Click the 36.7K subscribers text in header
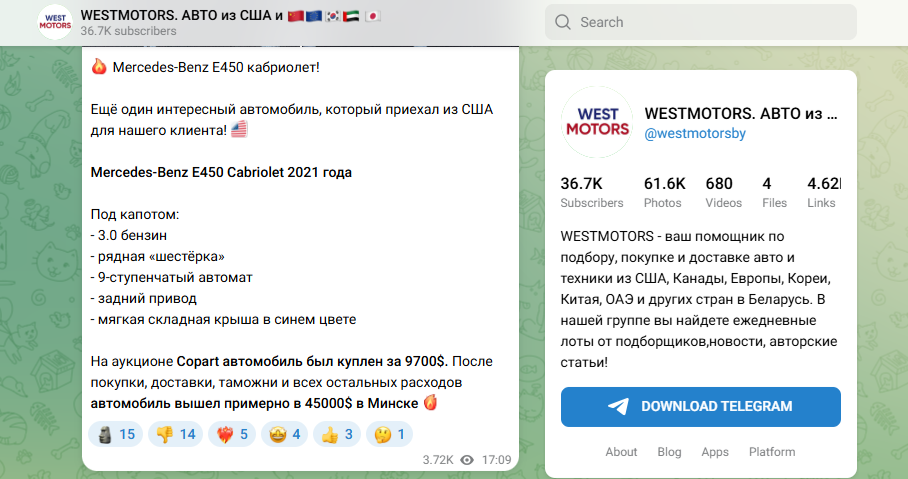 point(129,31)
